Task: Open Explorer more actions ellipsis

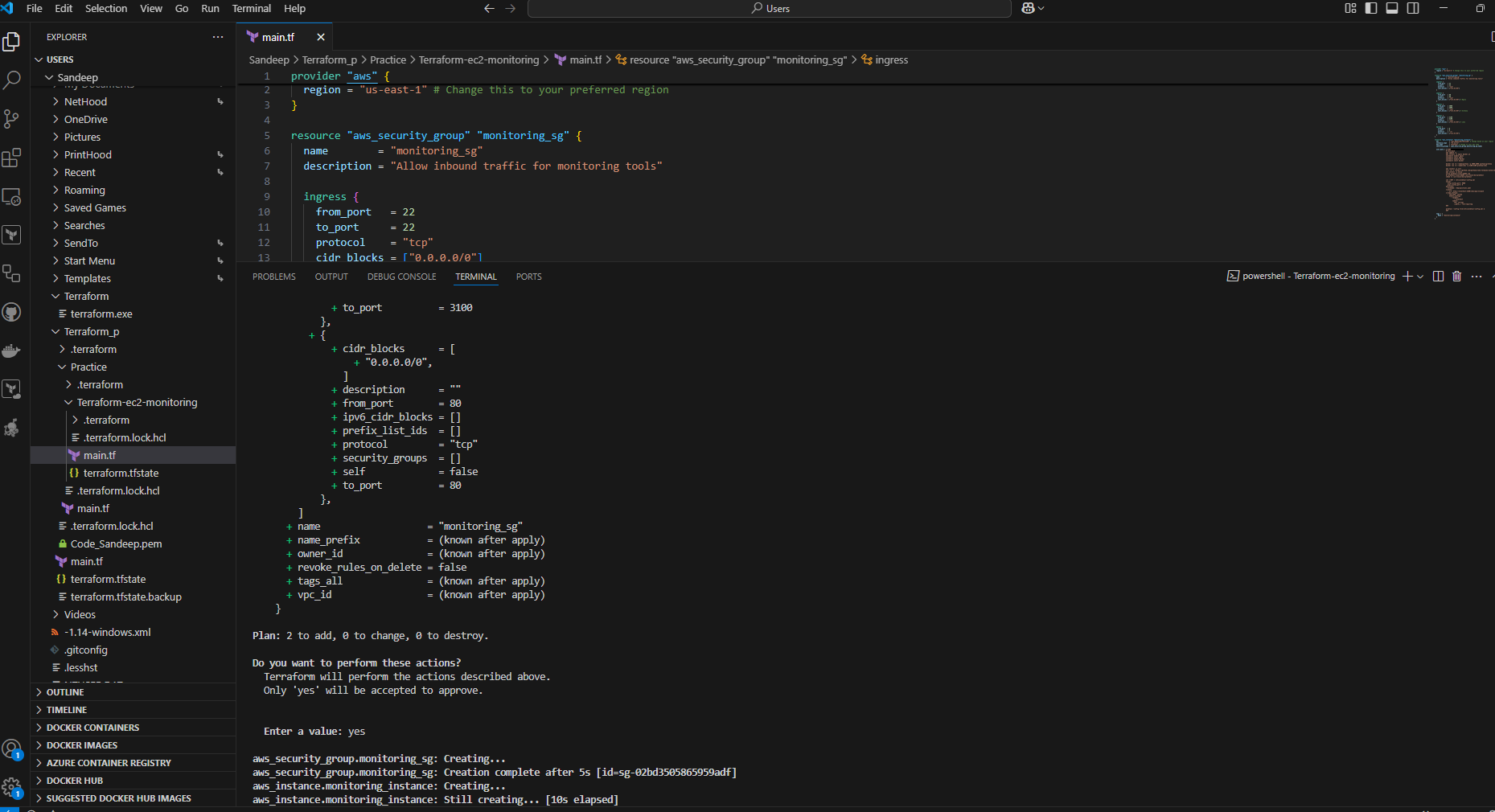Action: coord(218,37)
